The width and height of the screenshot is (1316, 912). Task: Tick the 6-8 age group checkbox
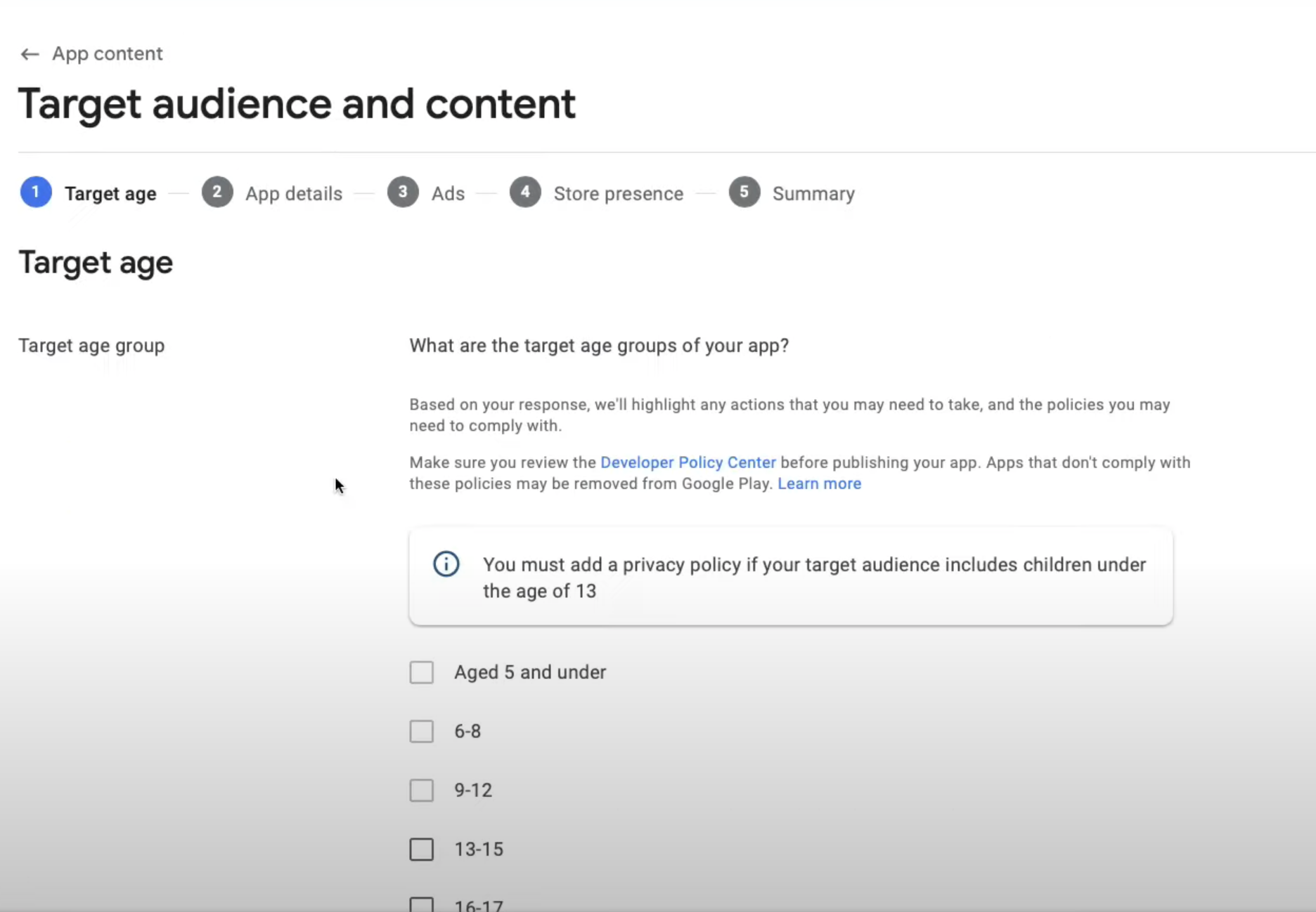coord(422,731)
